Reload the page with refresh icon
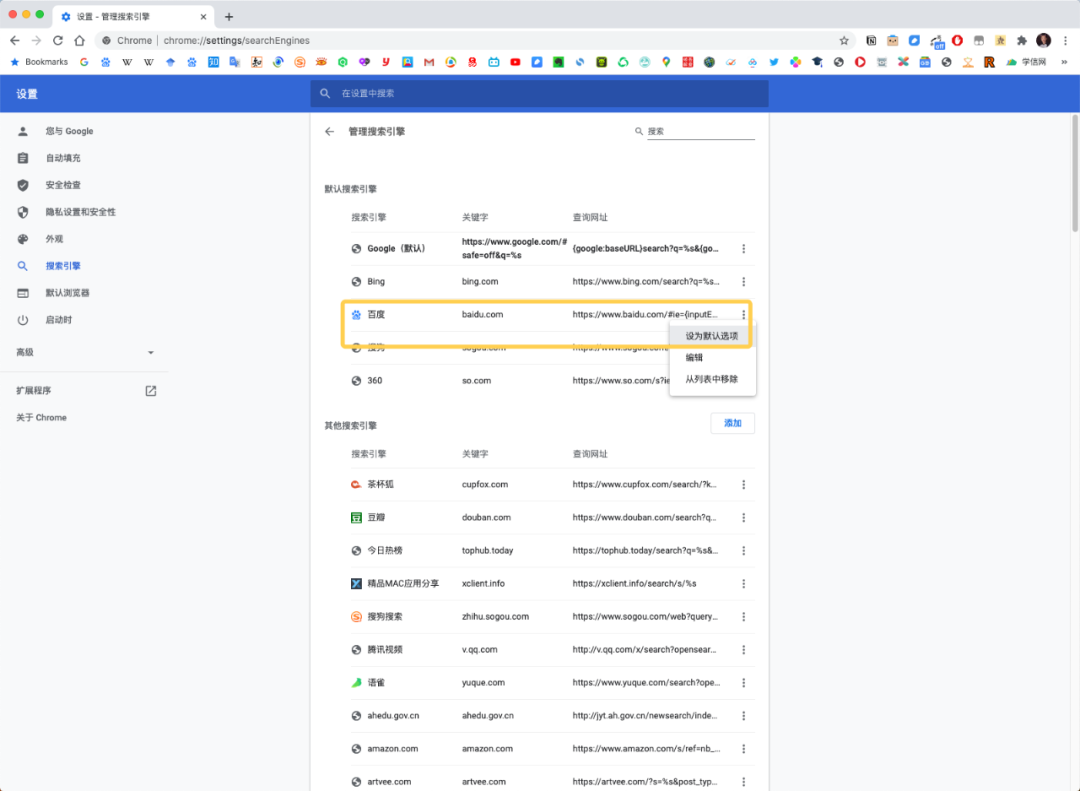Screen dimensions: 1080x791 58,41
